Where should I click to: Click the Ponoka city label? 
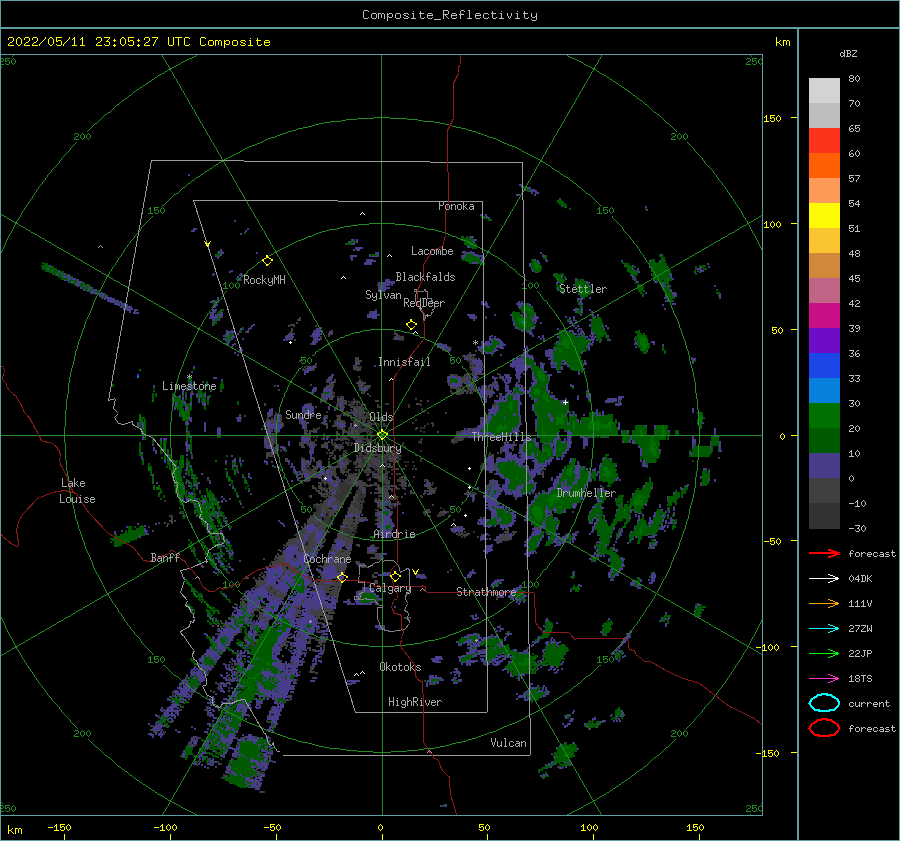point(456,206)
